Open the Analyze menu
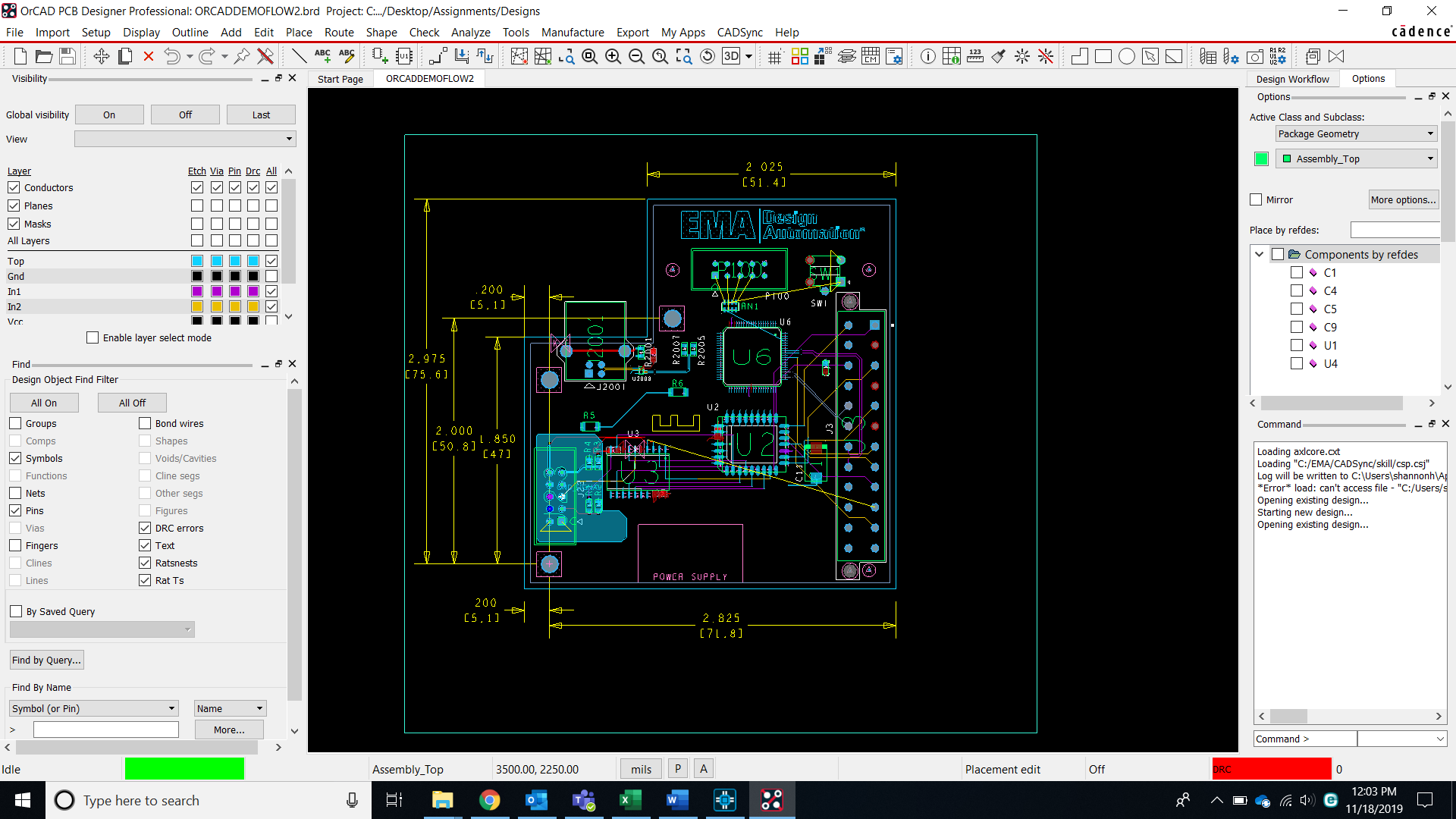Viewport: 1456px width, 819px height. point(470,32)
